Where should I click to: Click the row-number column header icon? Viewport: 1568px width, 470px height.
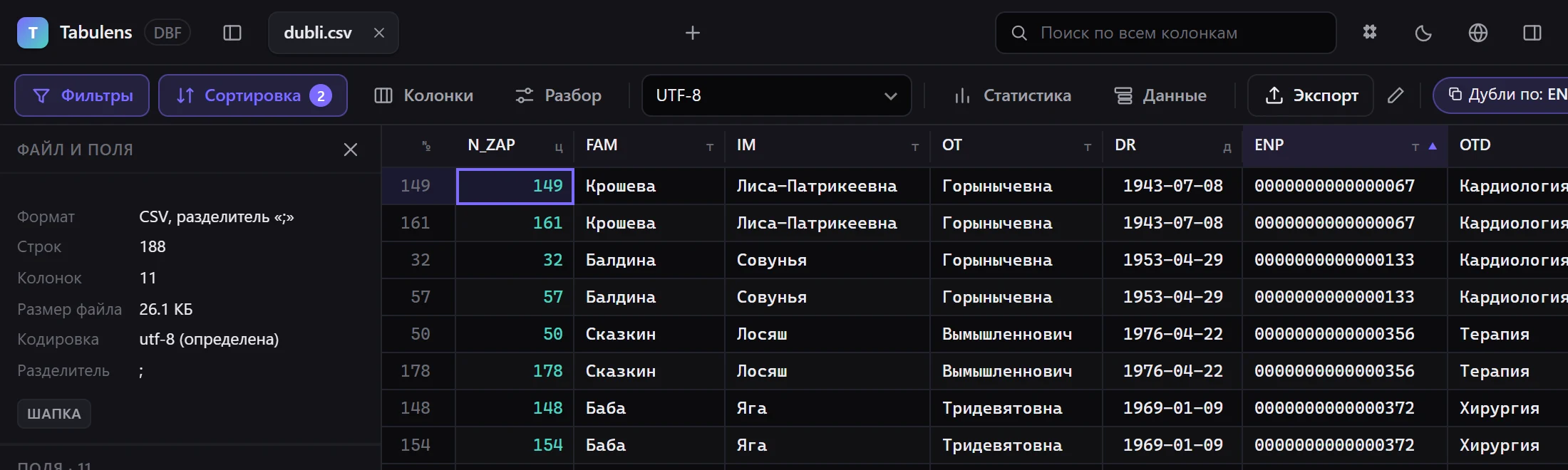426,146
